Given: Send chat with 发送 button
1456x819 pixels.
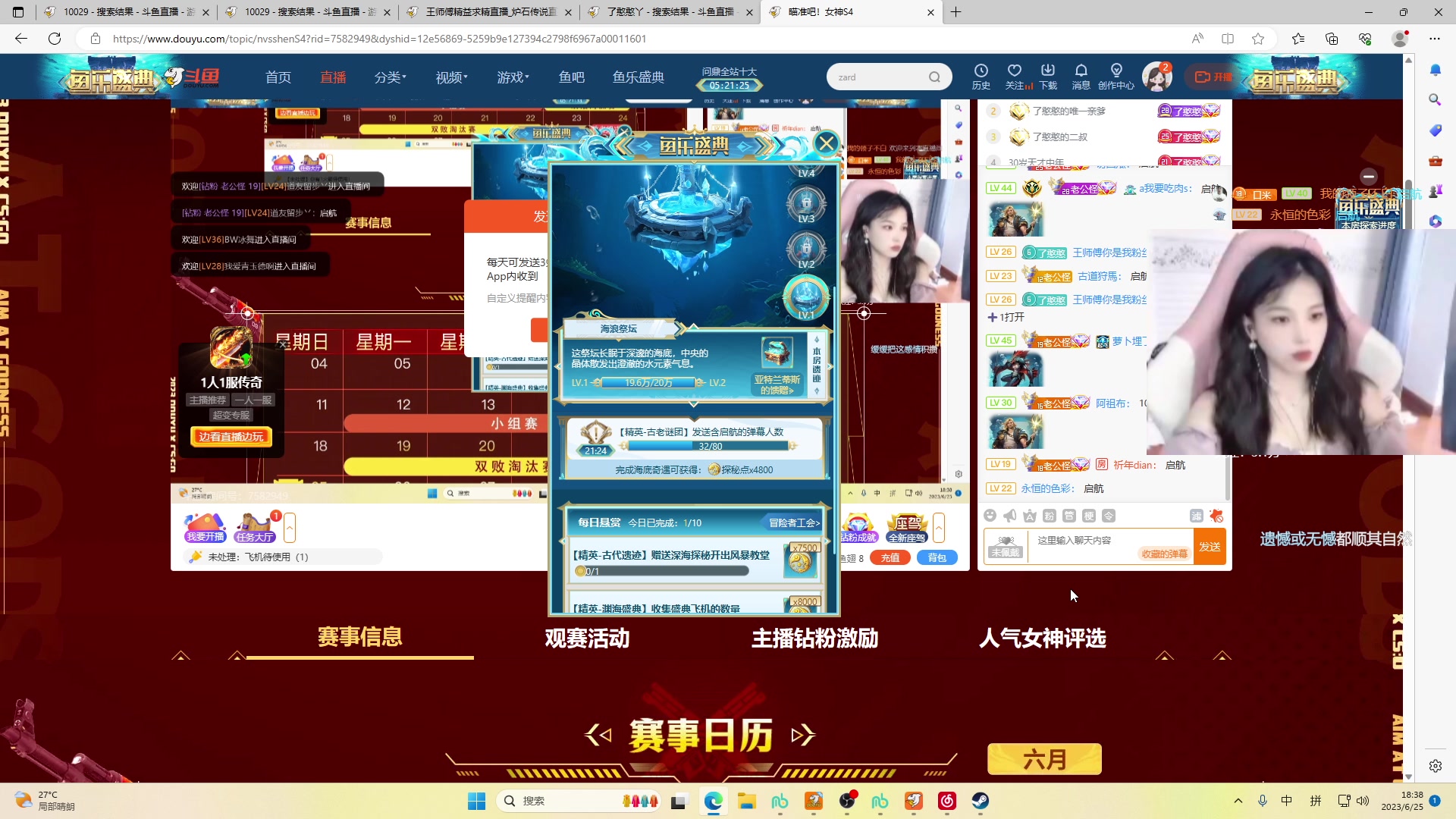Looking at the screenshot, I should click(x=1210, y=547).
